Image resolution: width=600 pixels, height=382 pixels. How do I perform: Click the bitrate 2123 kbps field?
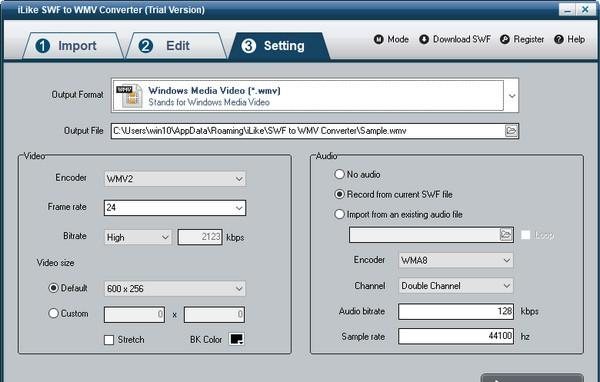click(x=200, y=237)
